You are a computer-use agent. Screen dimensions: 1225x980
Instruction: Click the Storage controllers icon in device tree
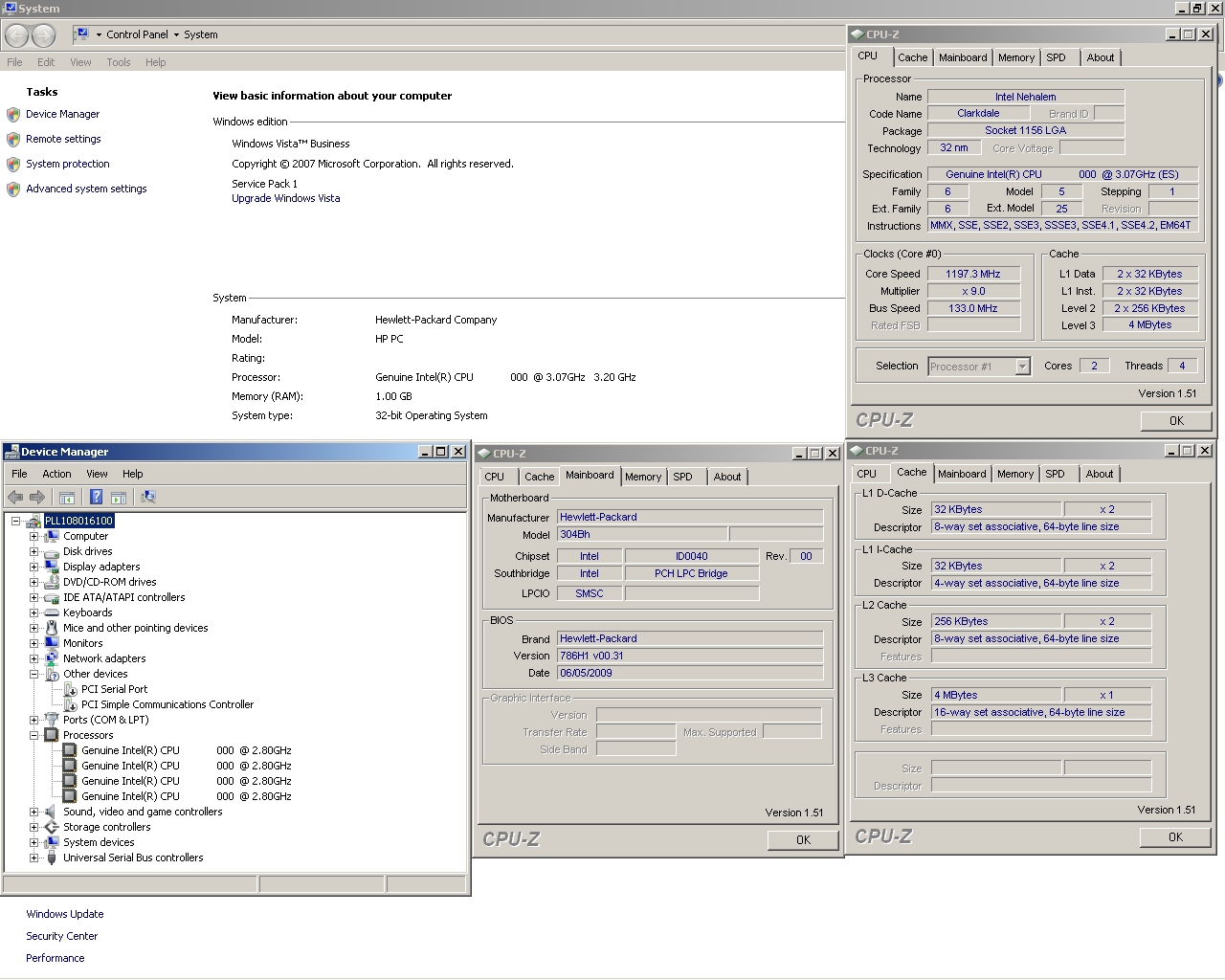pyautogui.click(x=52, y=827)
